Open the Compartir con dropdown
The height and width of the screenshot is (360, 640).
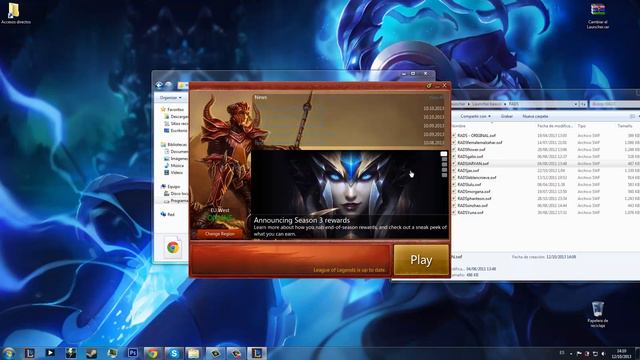475,116
